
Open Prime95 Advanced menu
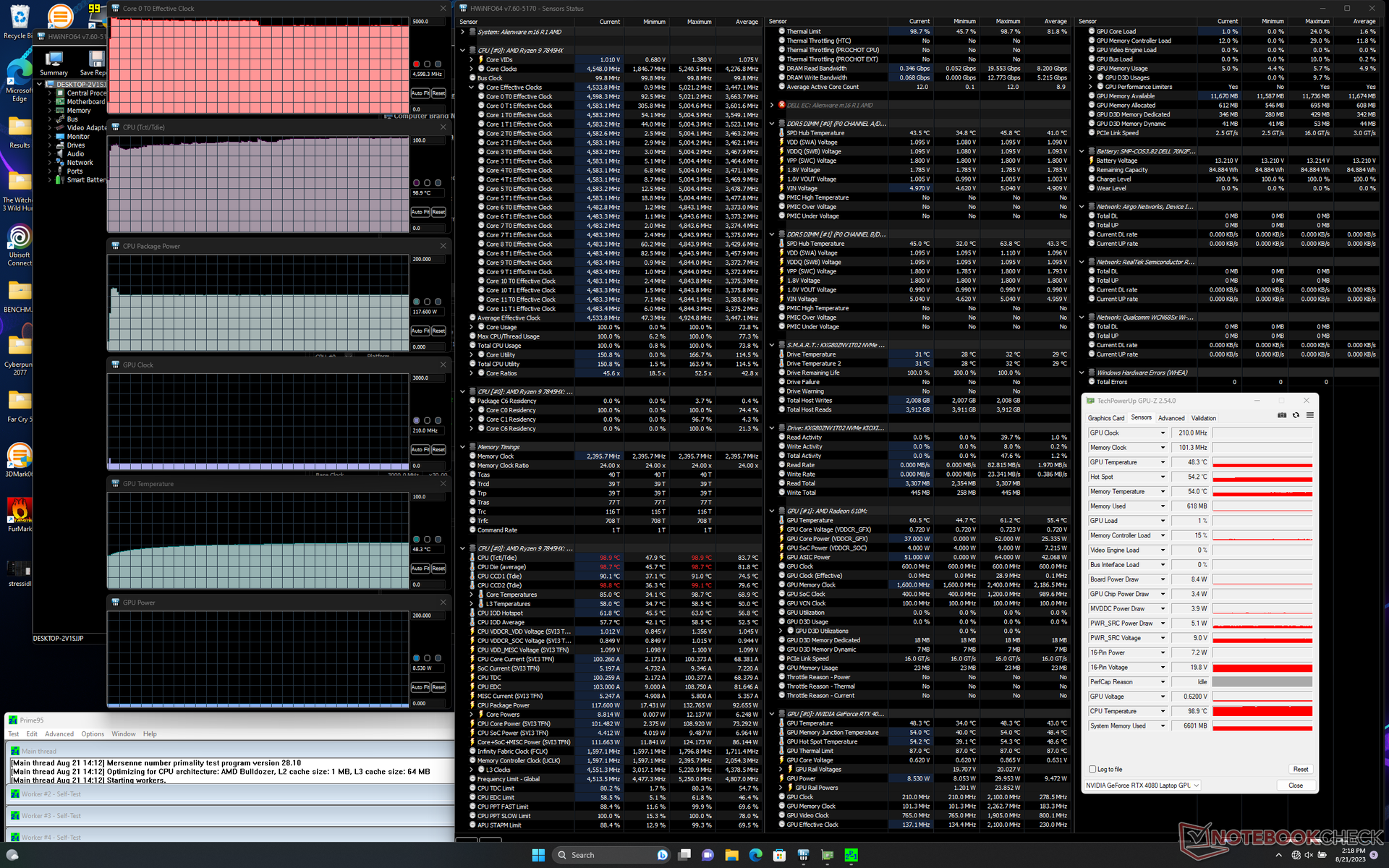coord(59,734)
